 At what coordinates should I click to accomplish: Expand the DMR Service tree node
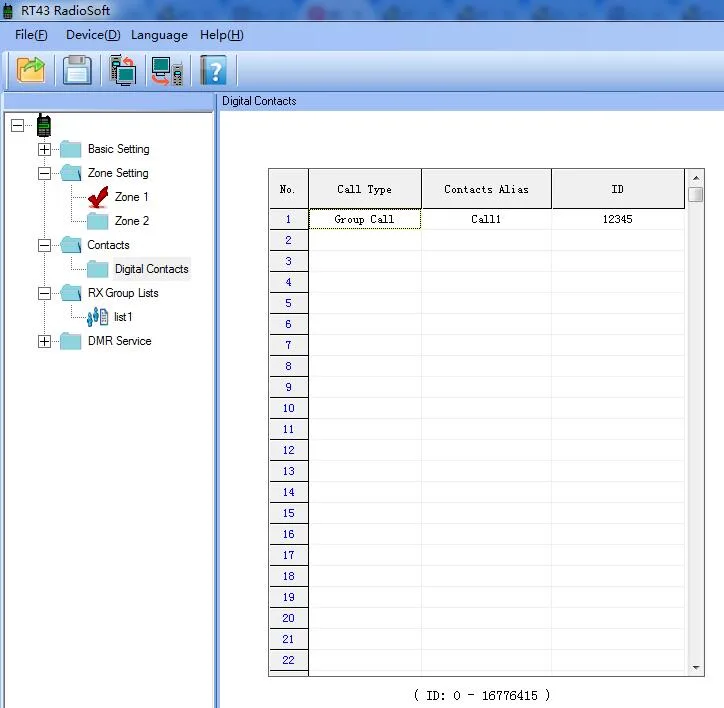pos(44,341)
